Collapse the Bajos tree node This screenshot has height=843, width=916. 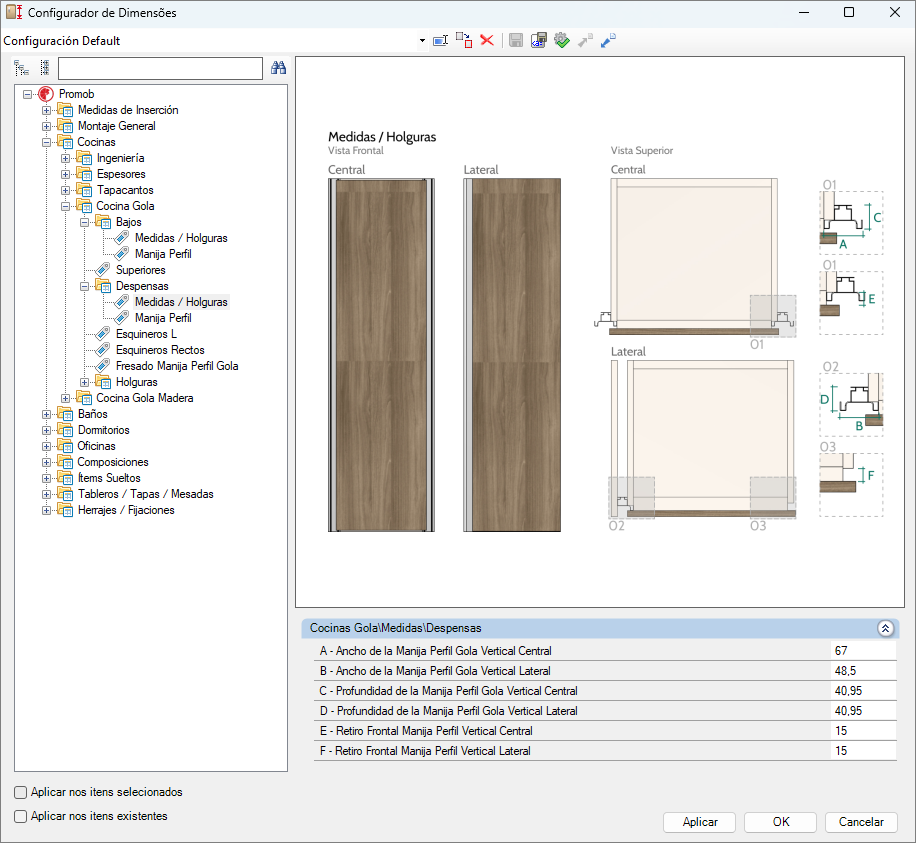tap(84, 222)
